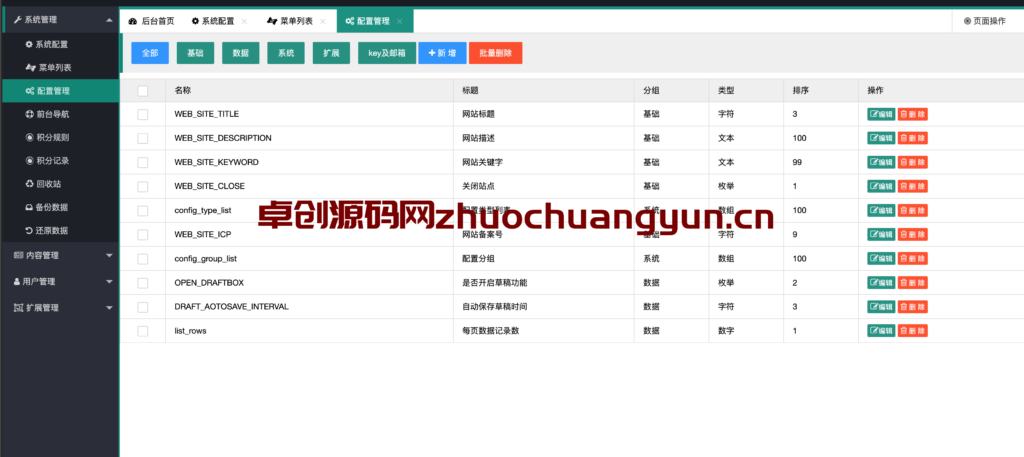Edit the list_rows config

pyautogui.click(x=881, y=331)
